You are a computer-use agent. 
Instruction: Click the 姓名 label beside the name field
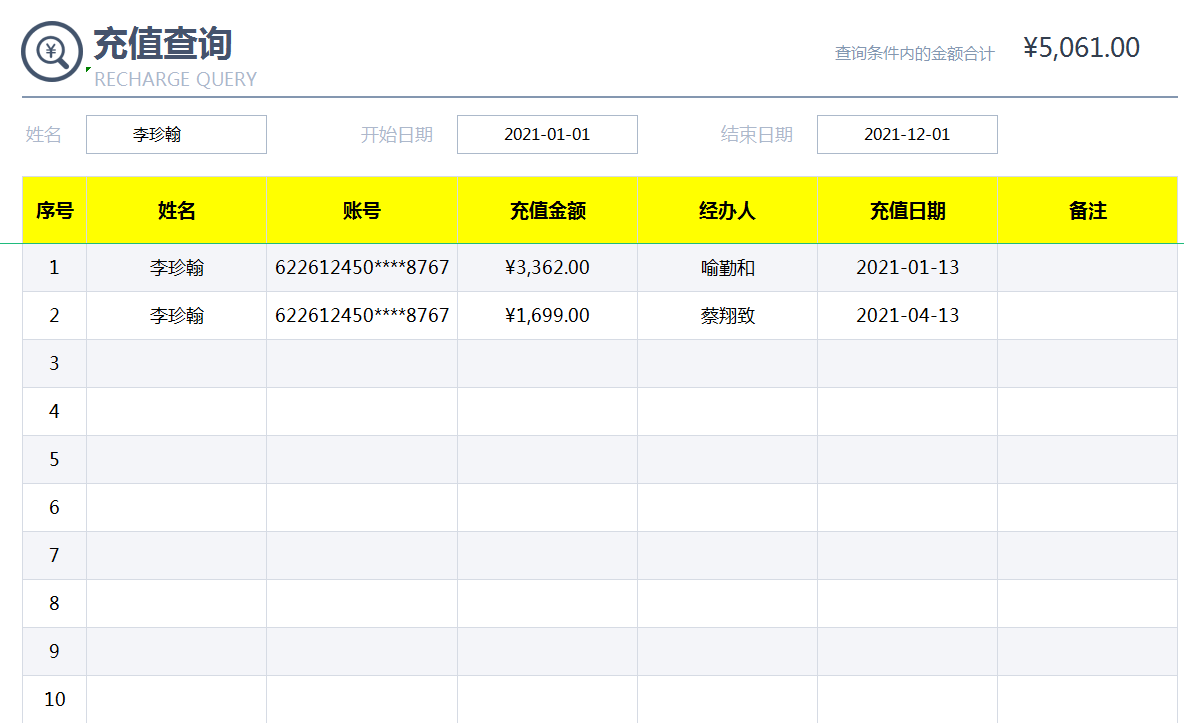[x=44, y=134]
